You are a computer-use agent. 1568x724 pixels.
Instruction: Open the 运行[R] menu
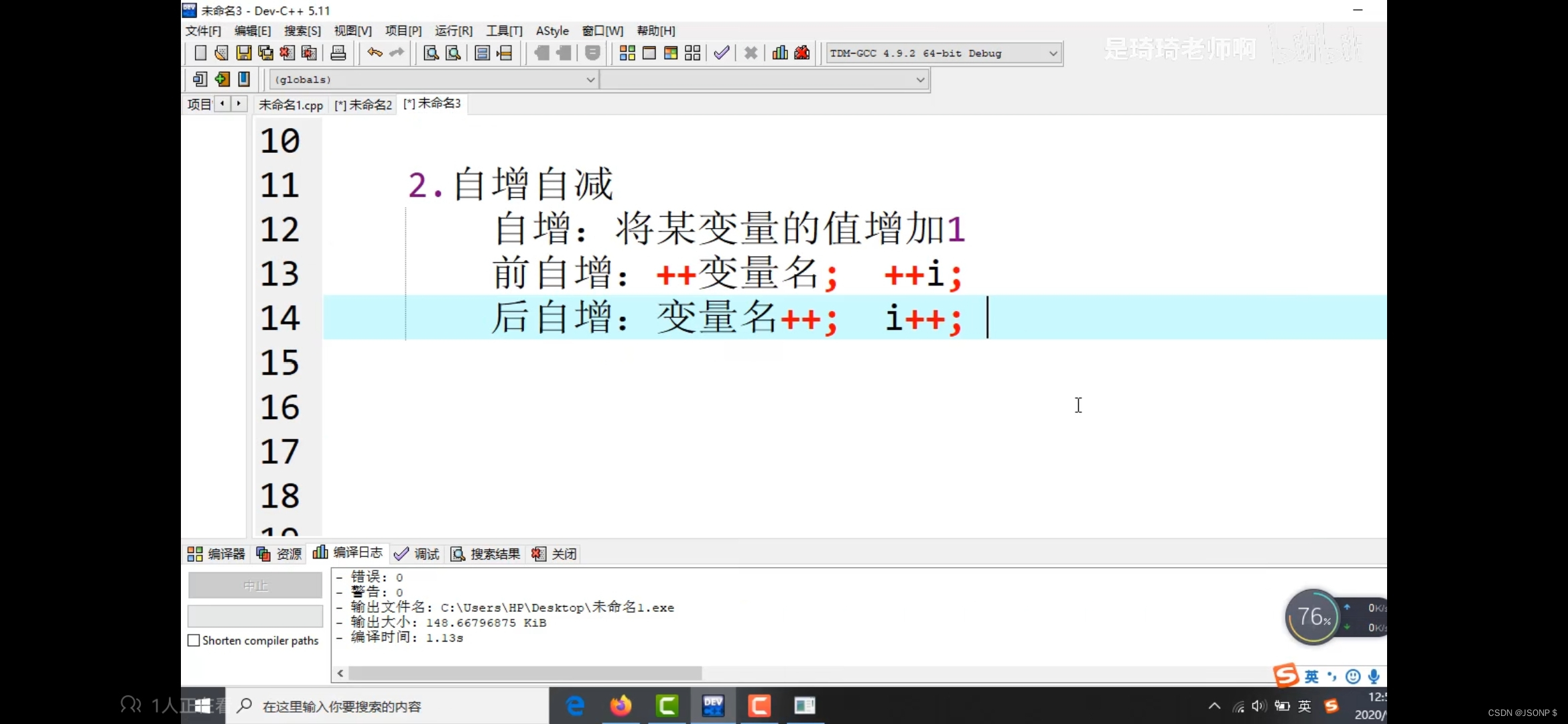click(x=453, y=31)
